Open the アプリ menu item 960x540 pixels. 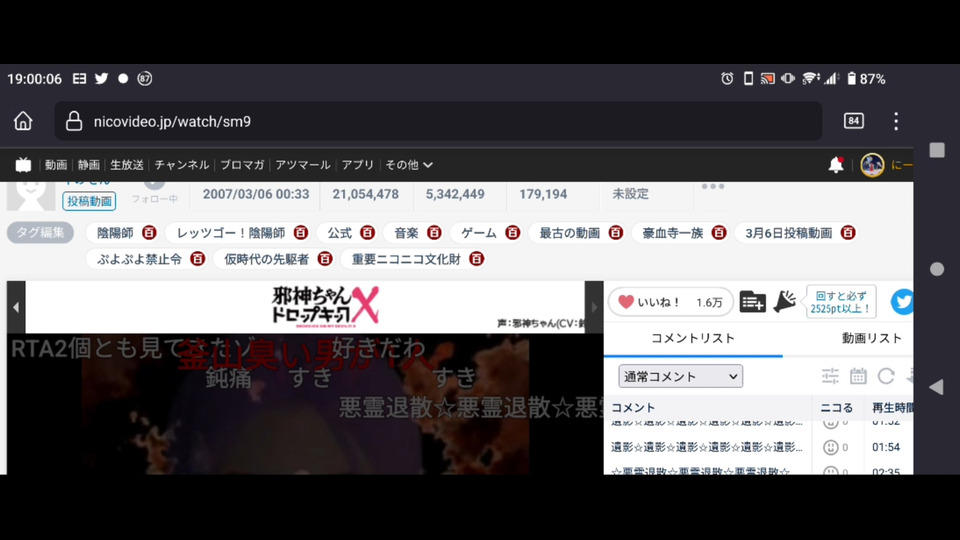point(358,165)
